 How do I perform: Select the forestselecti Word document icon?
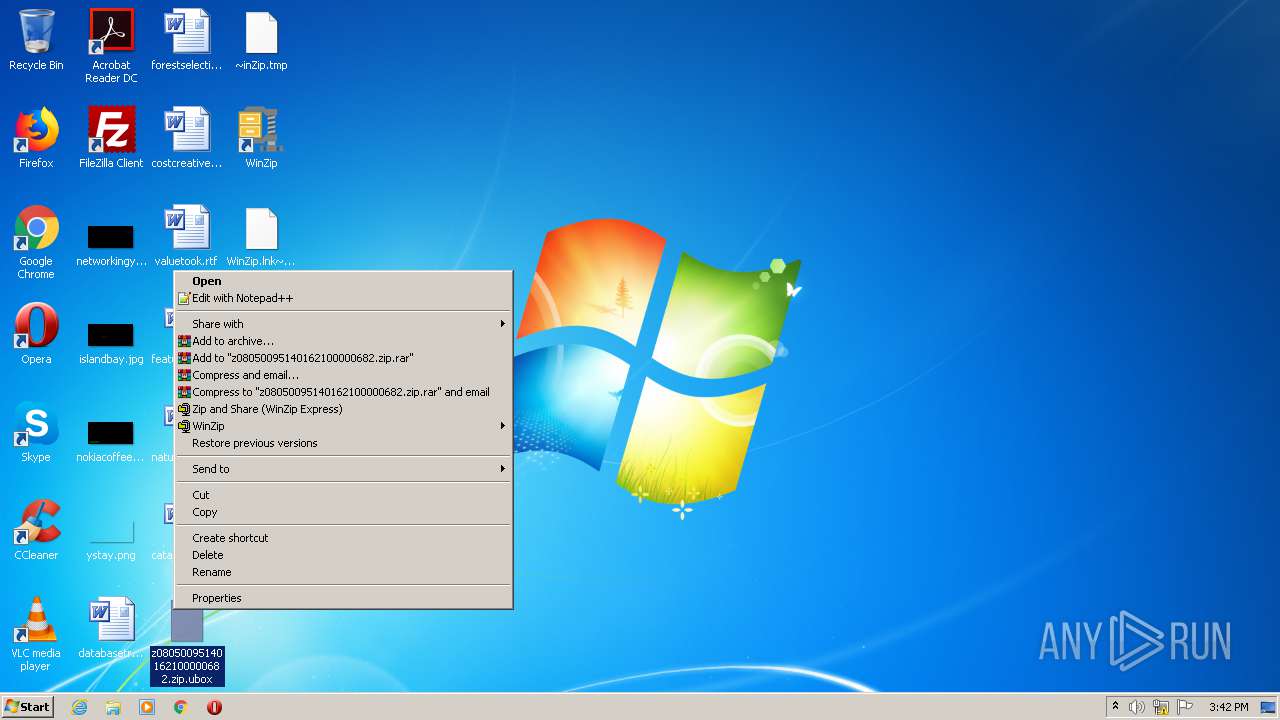click(187, 41)
